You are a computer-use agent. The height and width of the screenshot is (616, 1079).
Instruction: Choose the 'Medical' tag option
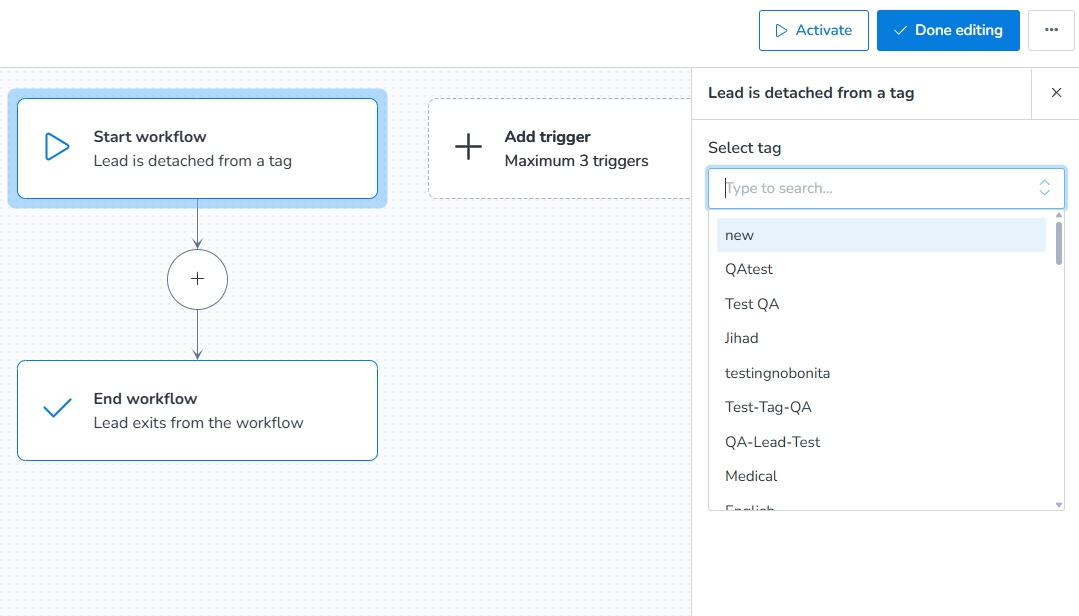881,476
